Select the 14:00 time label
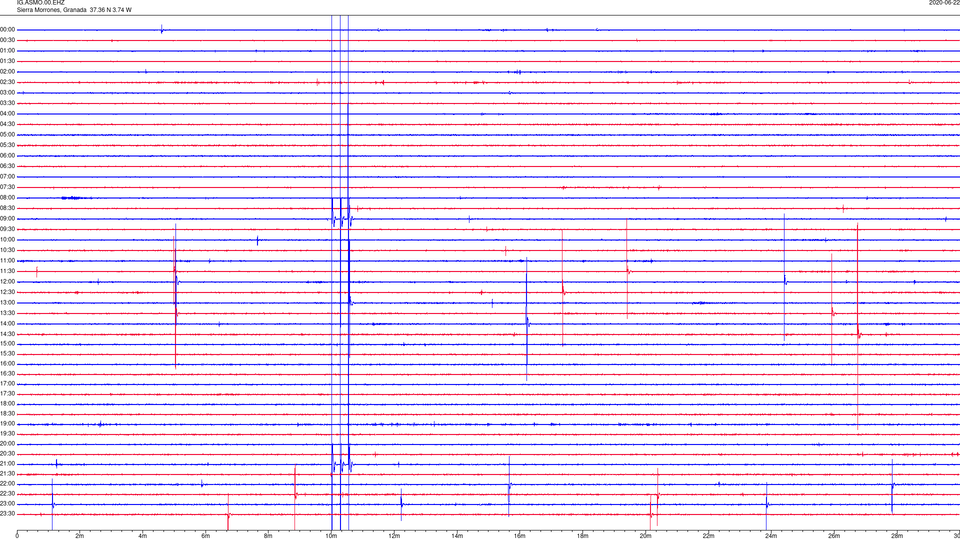This screenshot has width=960, height=540. [8, 323]
